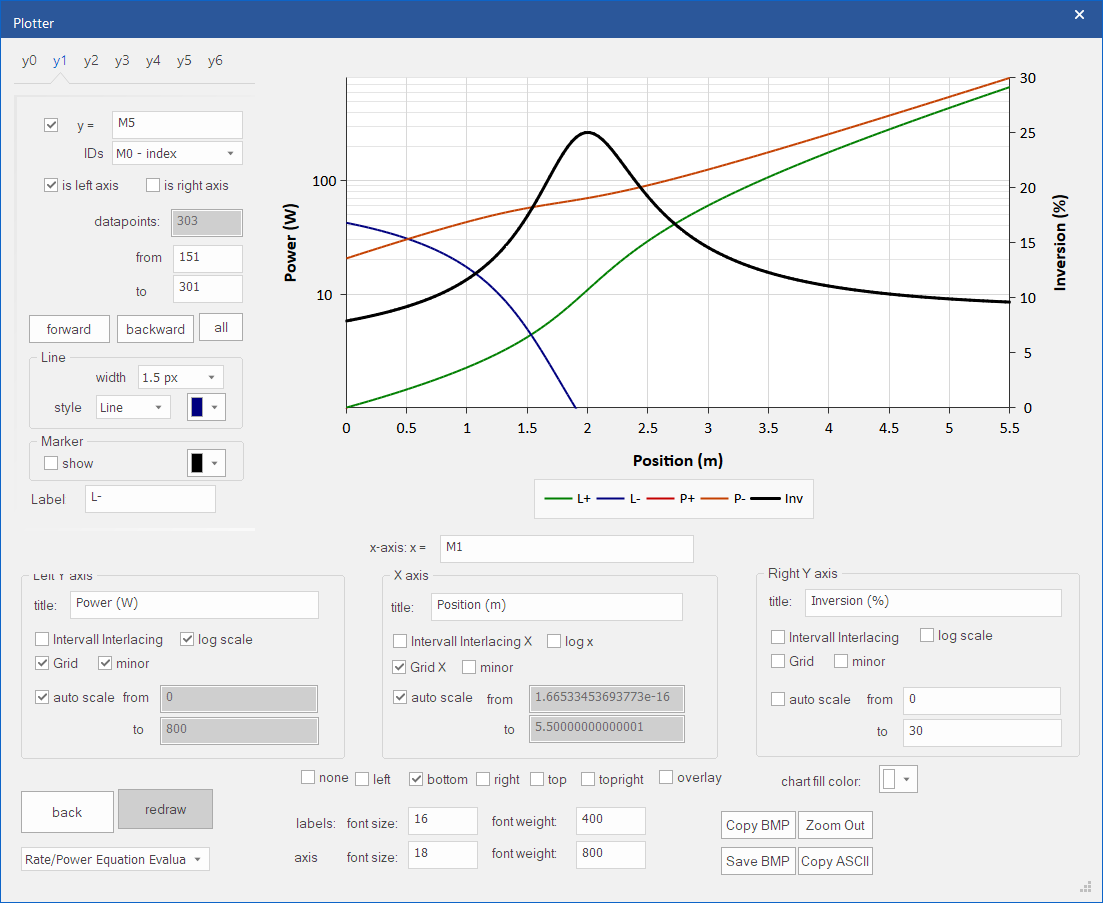The image size is (1103, 903).
Task: Open the Rate/Power Equation dropdown
Action: coord(115,859)
